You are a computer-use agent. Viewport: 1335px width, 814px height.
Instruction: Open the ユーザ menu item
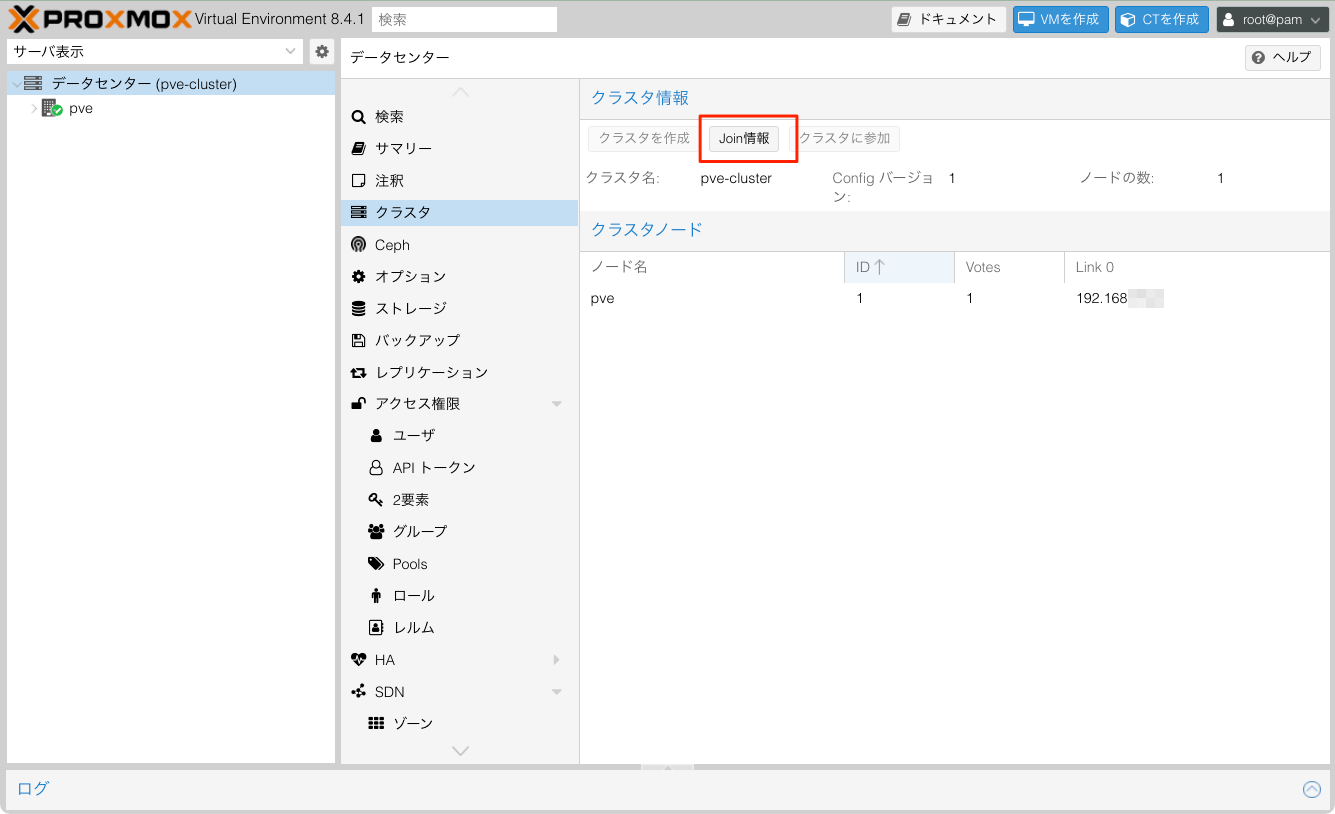click(x=459, y=436)
